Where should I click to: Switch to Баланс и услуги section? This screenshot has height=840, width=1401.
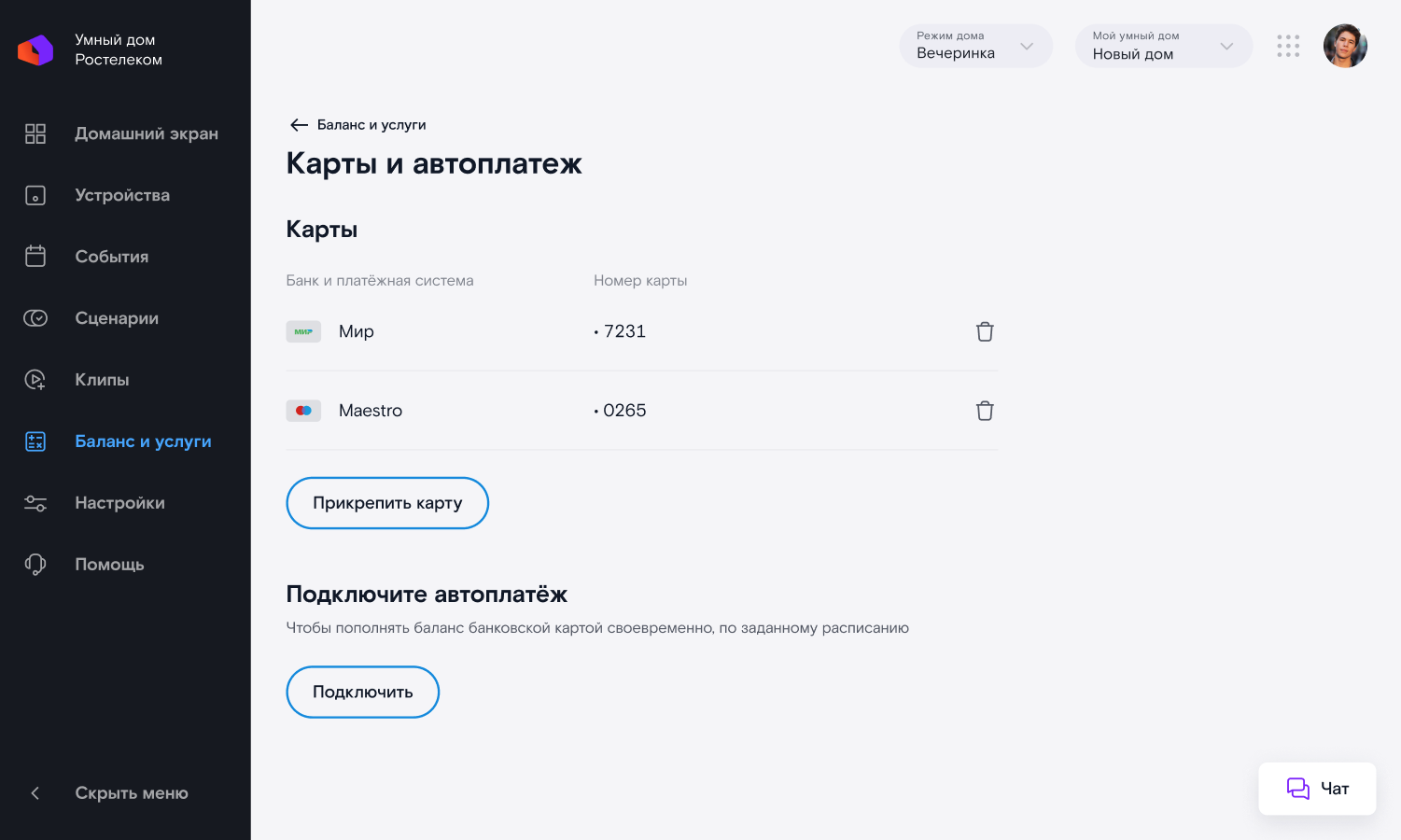pyautogui.click(x=143, y=441)
